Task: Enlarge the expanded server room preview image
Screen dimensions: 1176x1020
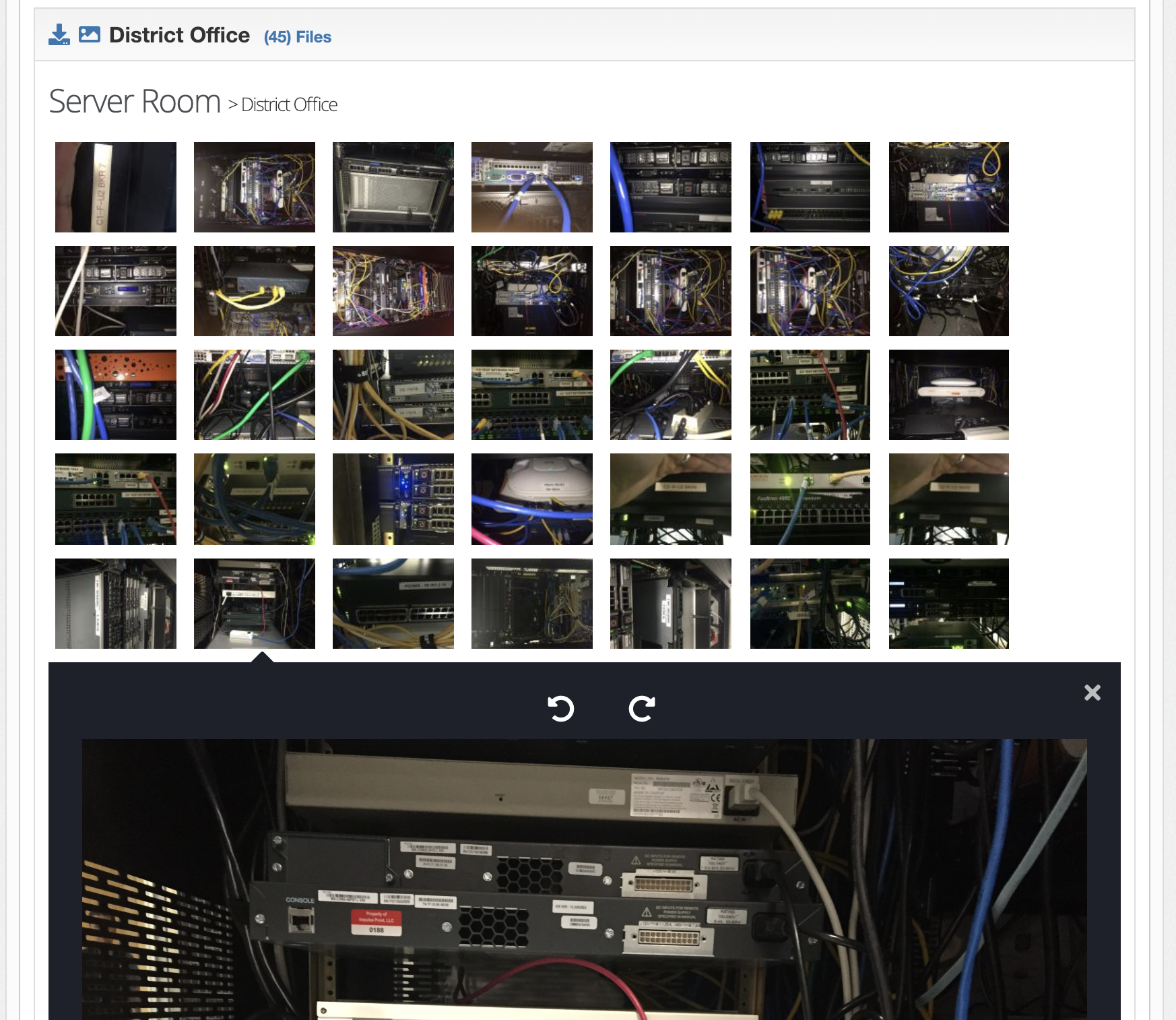Action: pyautogui.click(x=583, y=876)
